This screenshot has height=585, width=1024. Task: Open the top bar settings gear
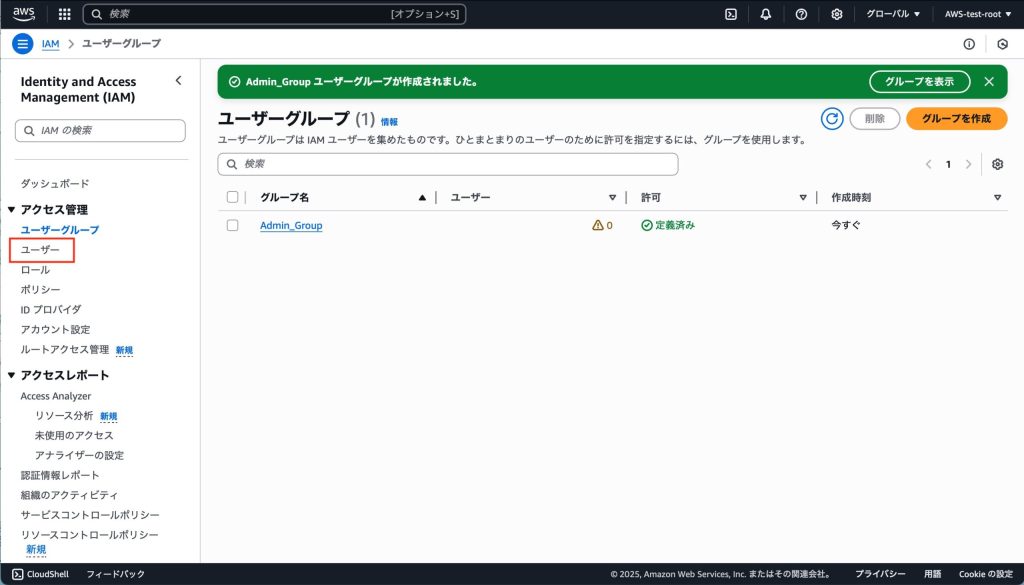click(x=837, y=14)
